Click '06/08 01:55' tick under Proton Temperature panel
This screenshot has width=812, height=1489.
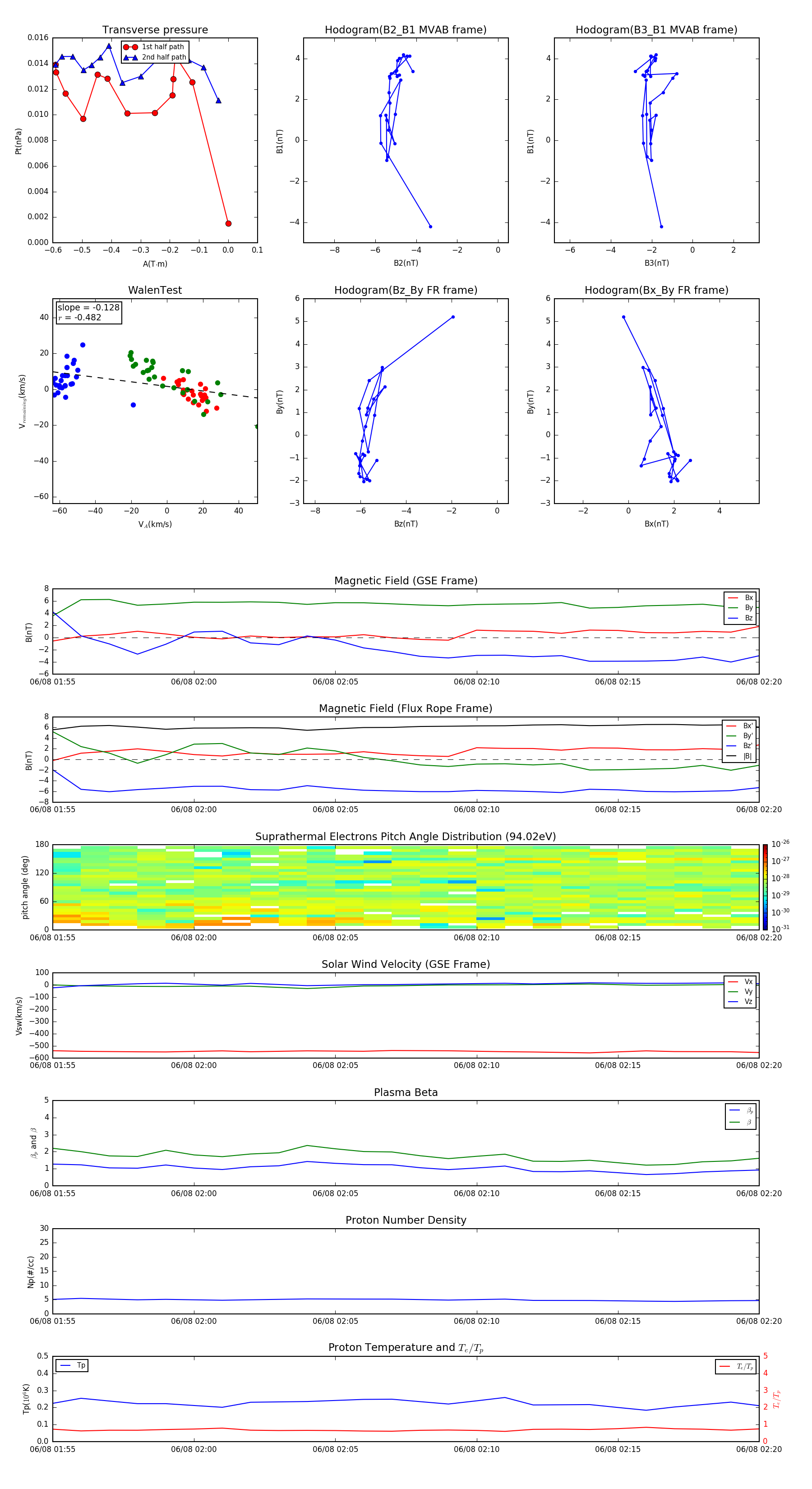(53, 1449)
